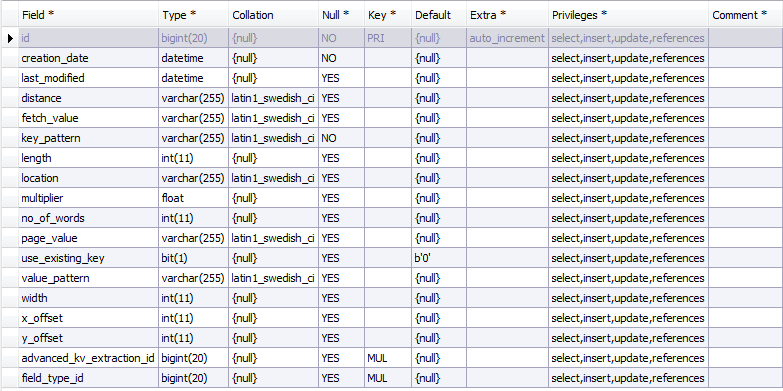This screenshot has width=783, height=391.
Task: Select MUL key cell for field_type_id
Action: point(388,378)
